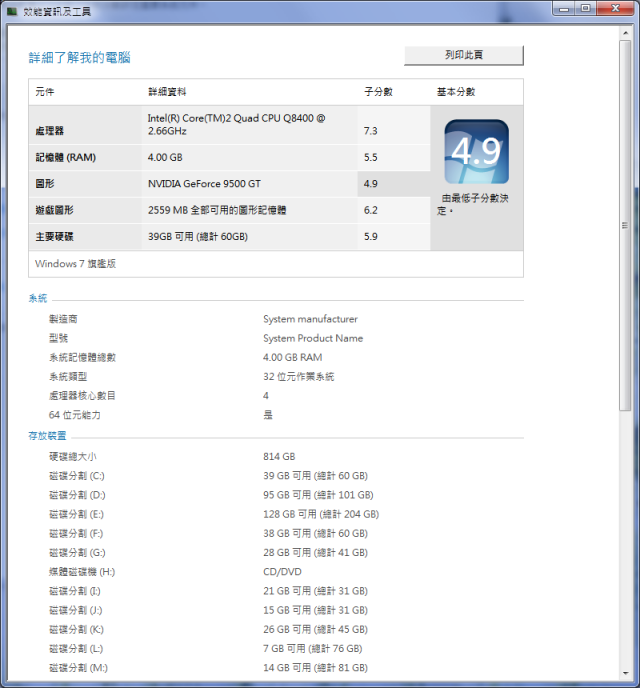Click the gaming graphics subscore 6.2
This screenshot has height=688, width=640.
tap(370, 210)
